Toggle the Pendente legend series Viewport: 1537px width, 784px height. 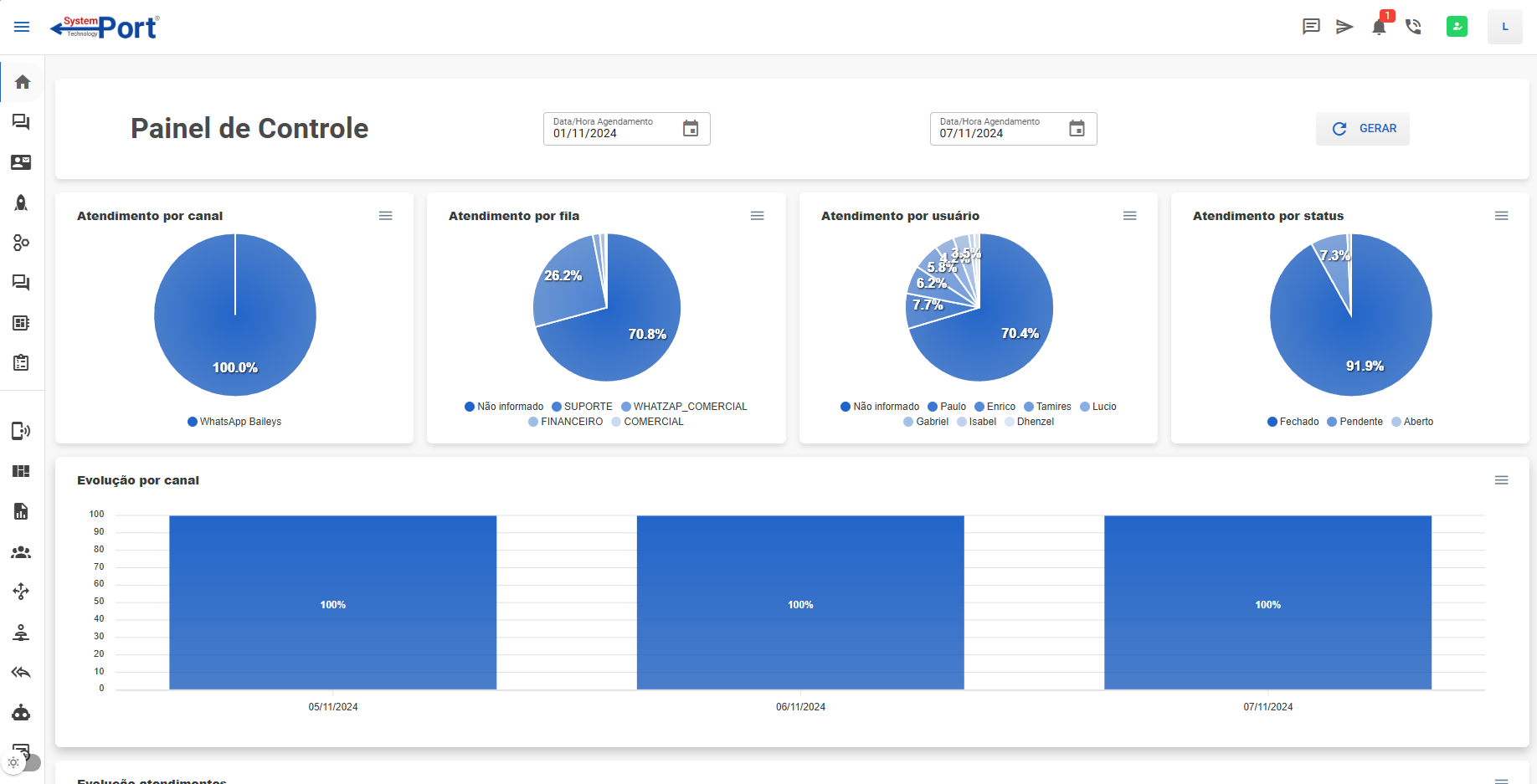coord(1355,422)
